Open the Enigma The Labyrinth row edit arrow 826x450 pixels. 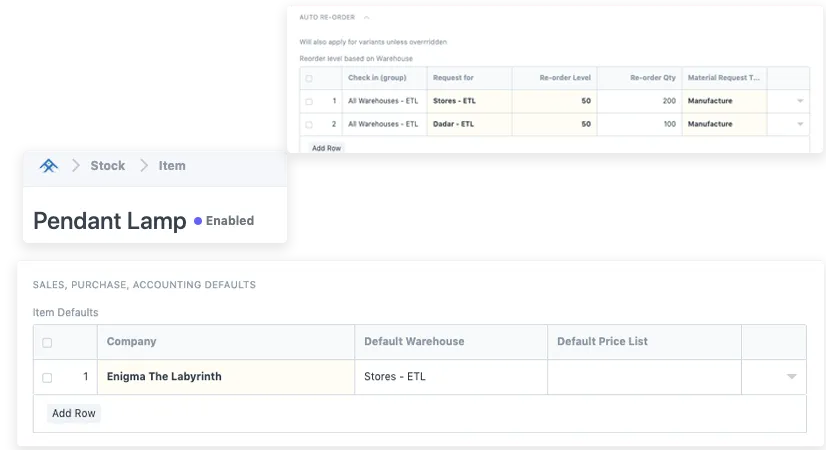[791, 377]
